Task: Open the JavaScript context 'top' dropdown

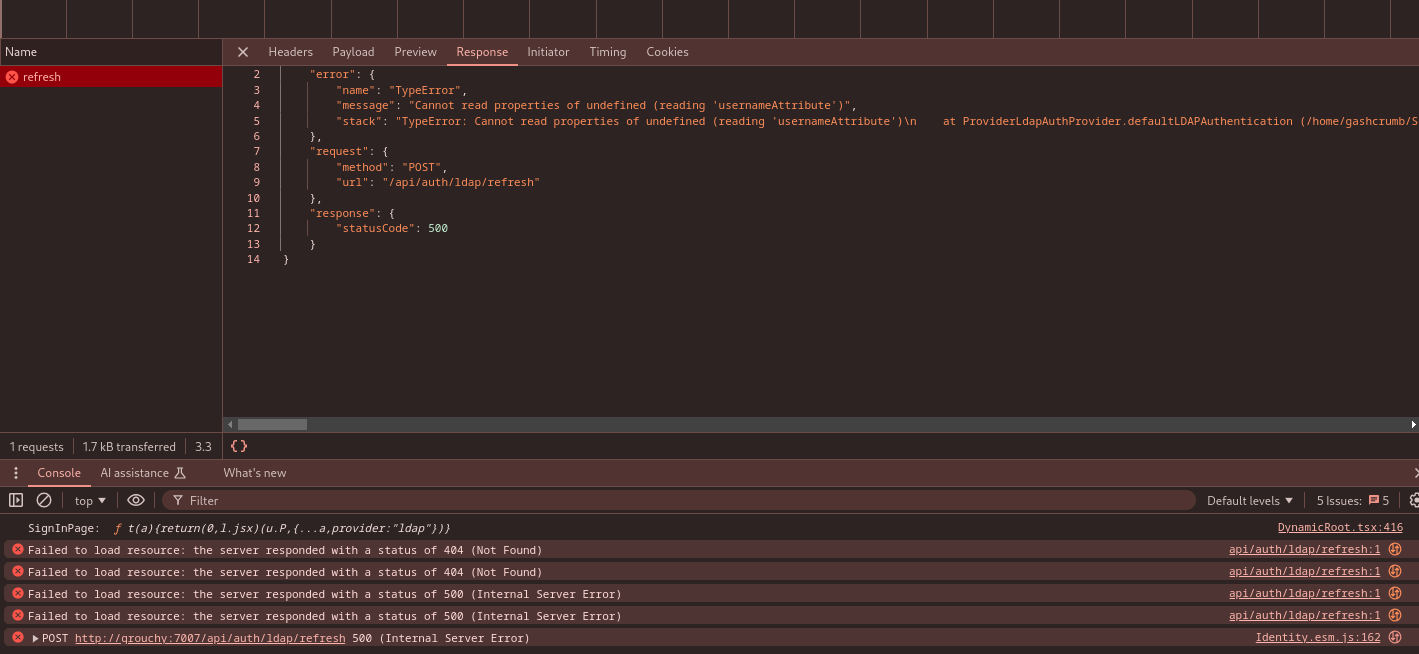Action: point(90,500)
